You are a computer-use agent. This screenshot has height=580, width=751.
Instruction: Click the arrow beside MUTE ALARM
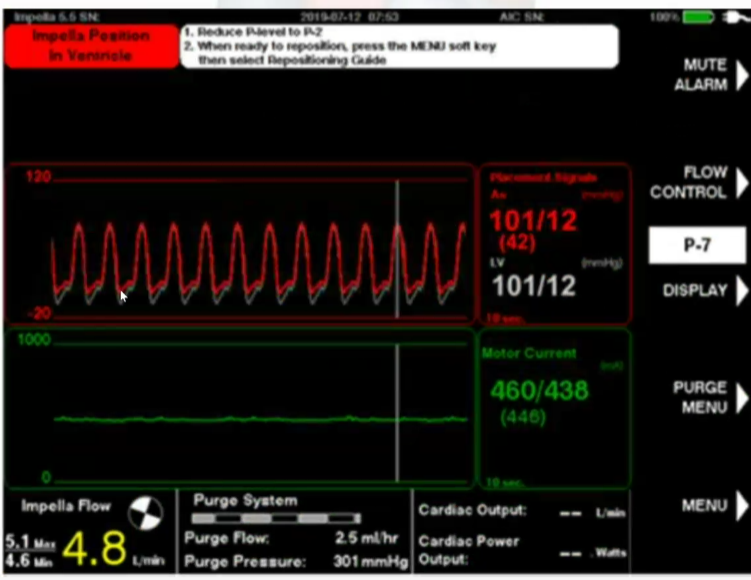pos(741,75)
